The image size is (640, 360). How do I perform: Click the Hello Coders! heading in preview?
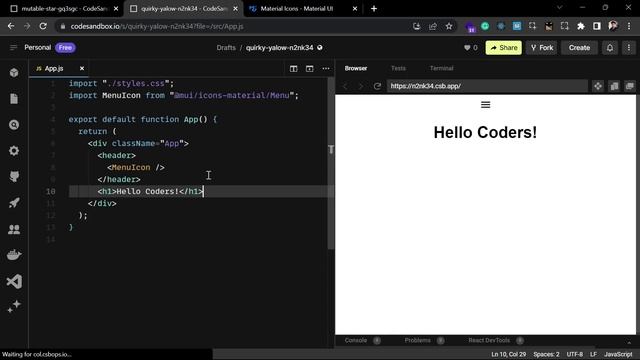[x=485, y=133]
